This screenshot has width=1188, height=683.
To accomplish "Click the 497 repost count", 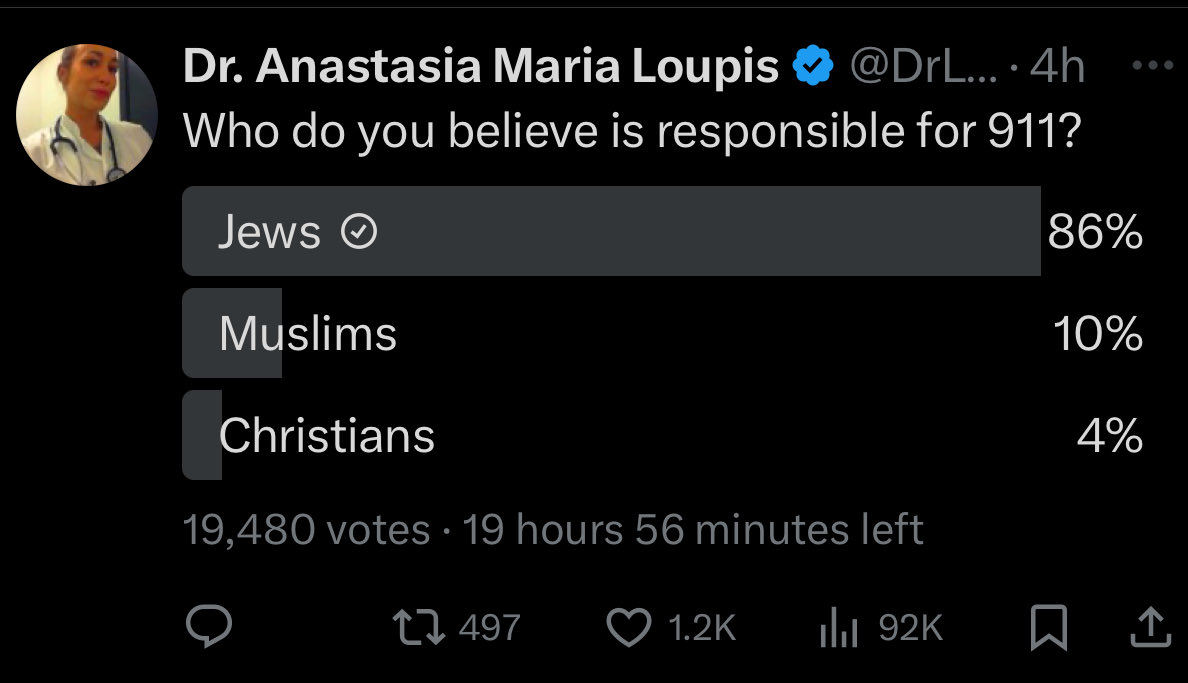I will coord(489,627).
